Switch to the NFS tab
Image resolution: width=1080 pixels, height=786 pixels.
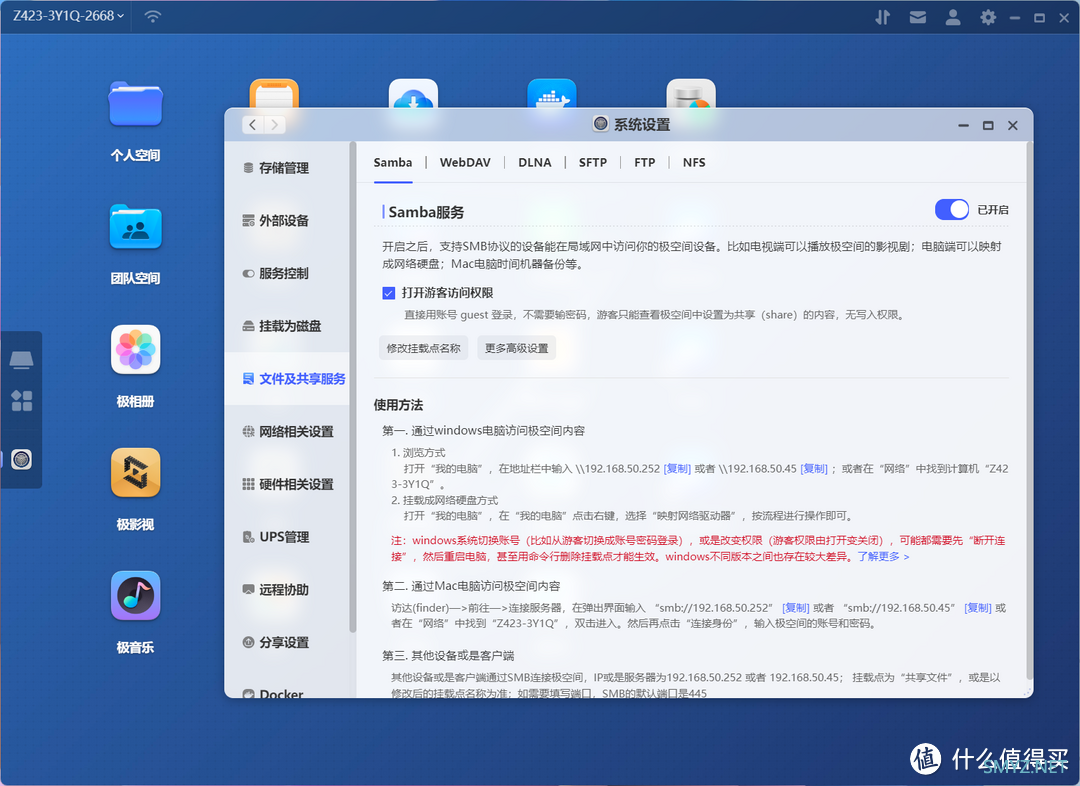694,163
